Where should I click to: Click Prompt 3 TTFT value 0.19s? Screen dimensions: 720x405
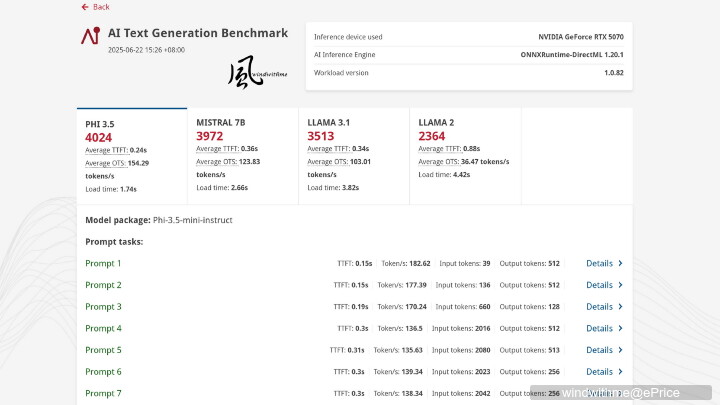[x=360, y=307]
